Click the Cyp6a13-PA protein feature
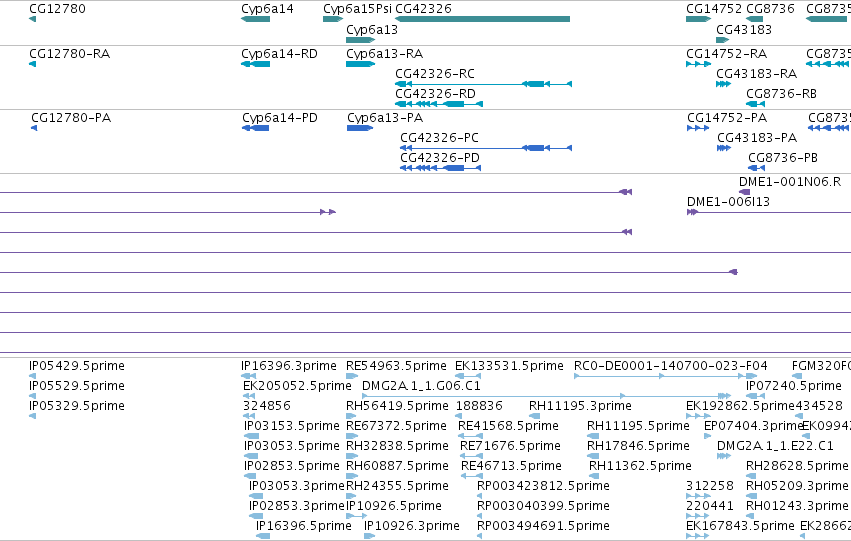This screenshot has height=541, width=851. (360, 128)
